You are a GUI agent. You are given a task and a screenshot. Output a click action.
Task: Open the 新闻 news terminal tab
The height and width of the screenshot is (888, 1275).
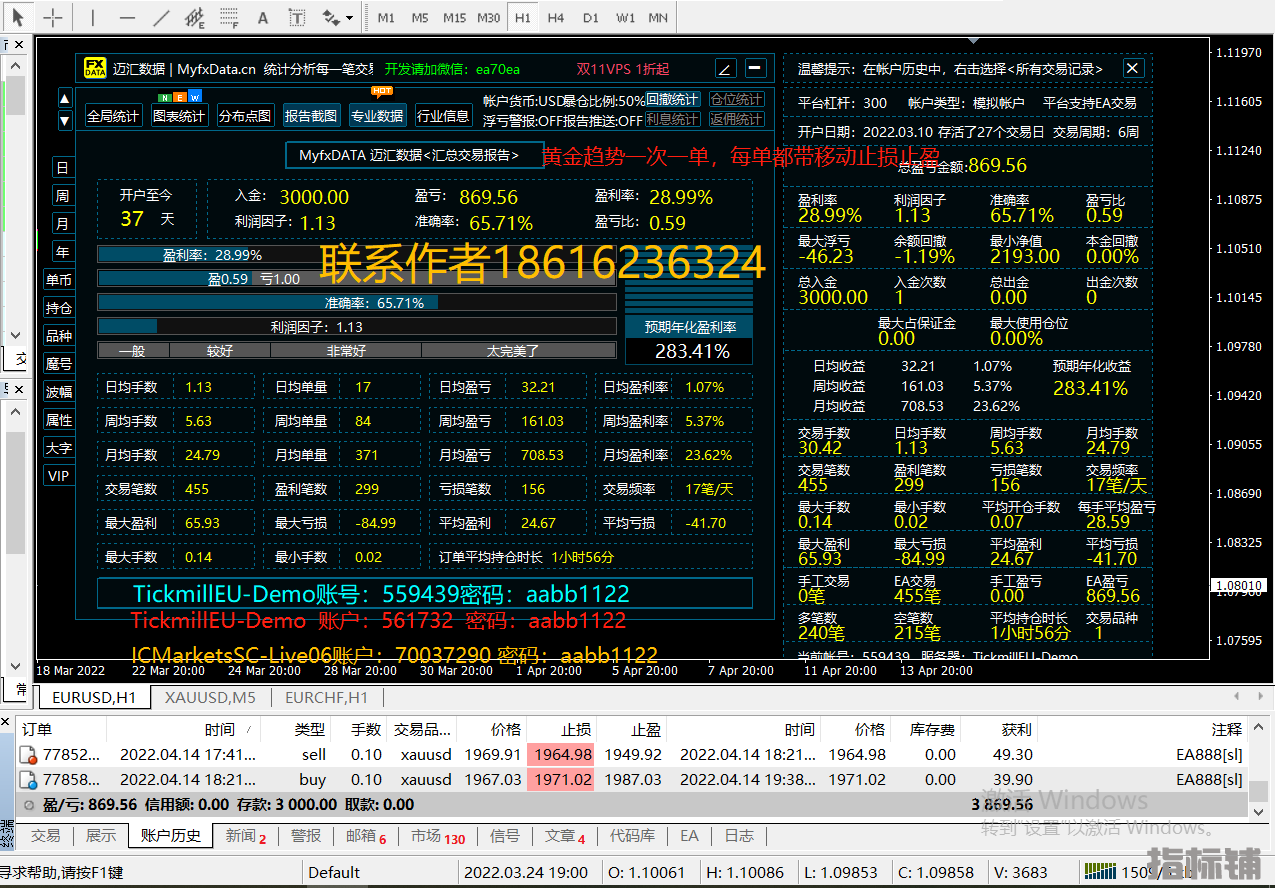point(246,836)
